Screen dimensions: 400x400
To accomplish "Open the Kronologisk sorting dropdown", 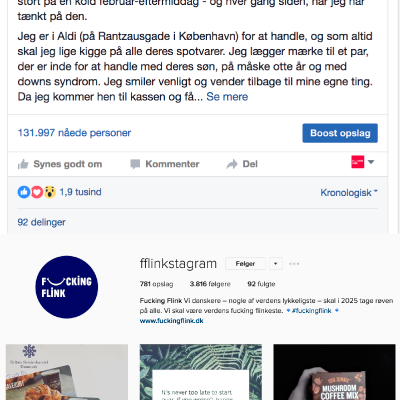I will point(349,193).
